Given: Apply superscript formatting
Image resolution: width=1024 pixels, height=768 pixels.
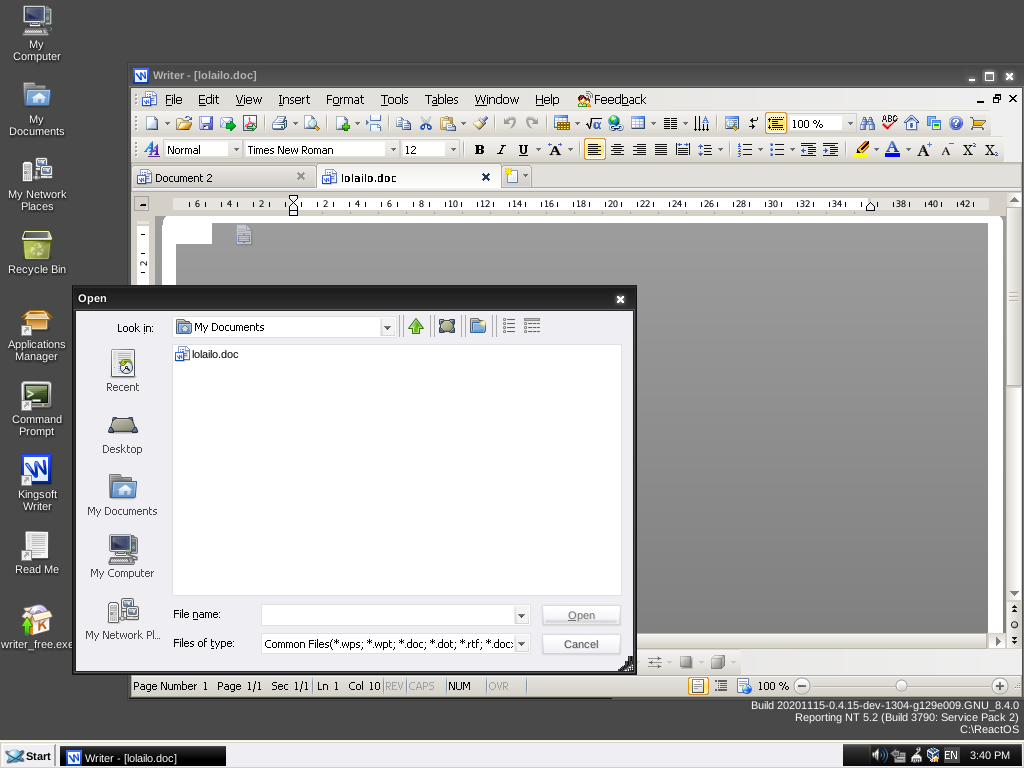Looking at the screenshot, I should pos(968,150).
